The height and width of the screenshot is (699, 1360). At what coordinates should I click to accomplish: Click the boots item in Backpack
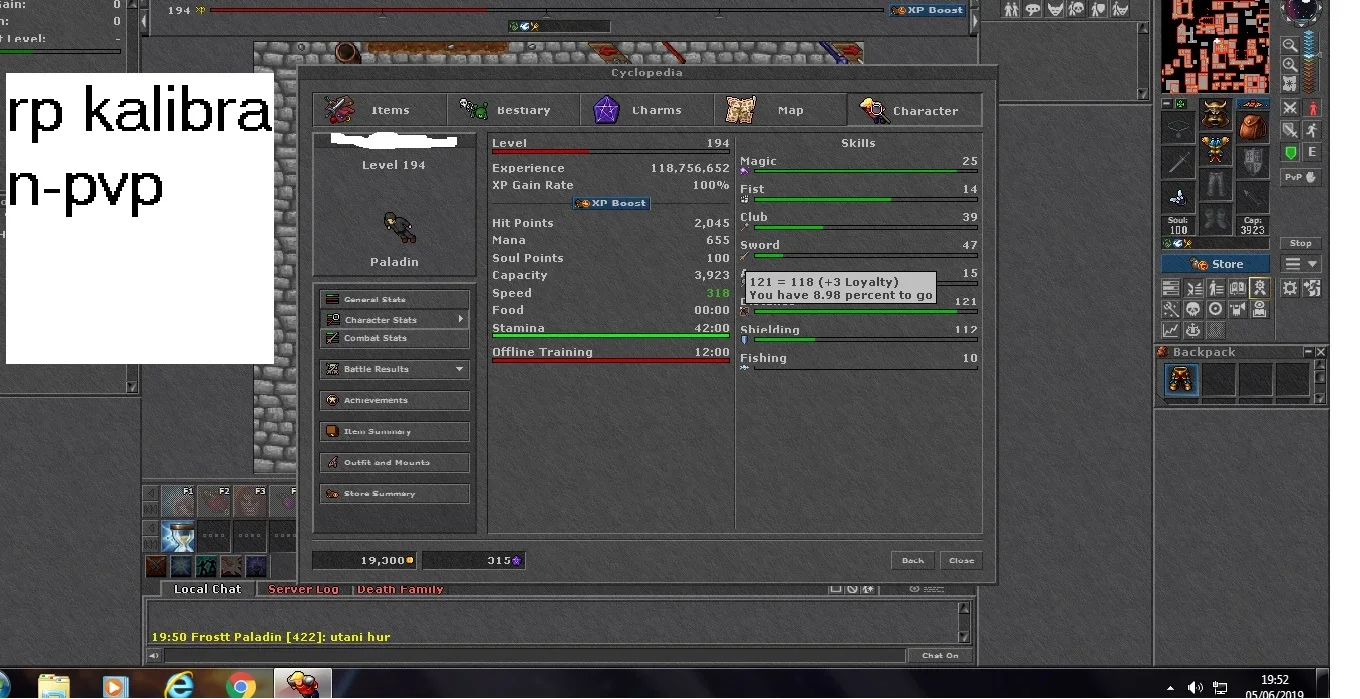click(1181, 380)
